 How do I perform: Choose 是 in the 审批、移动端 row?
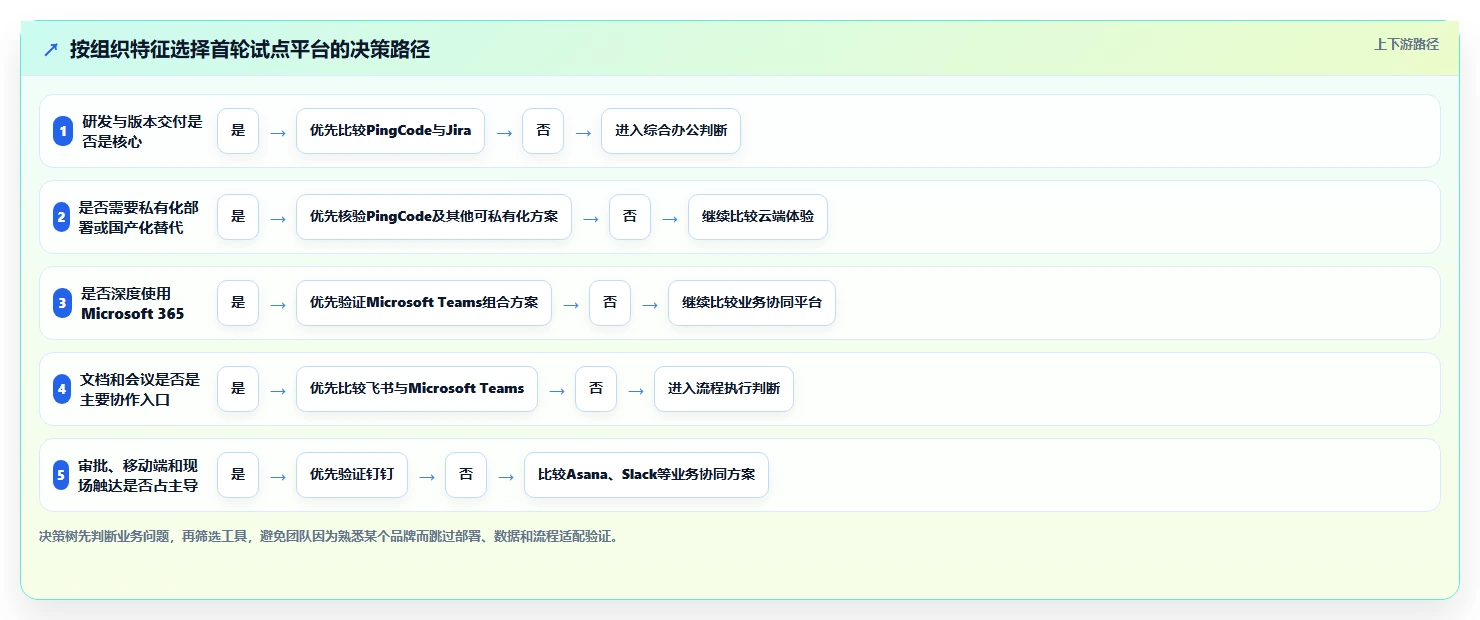[x=238, y=475]
